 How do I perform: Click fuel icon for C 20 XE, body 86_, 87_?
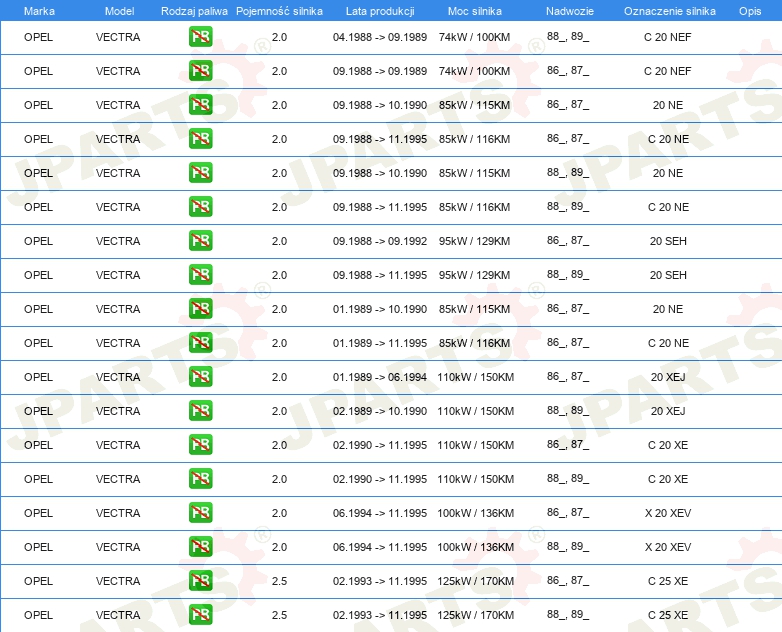[x=200, y=444]
